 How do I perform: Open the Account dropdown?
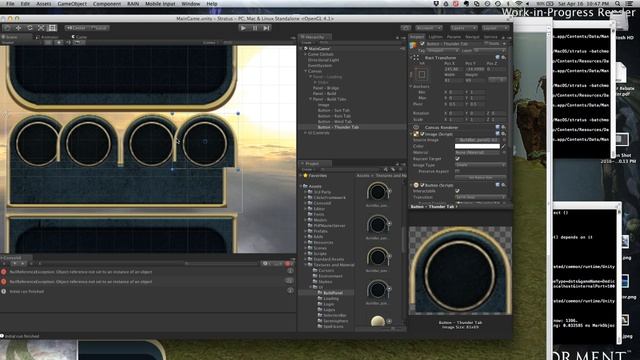pyautogui.click(x=429, y=28)
